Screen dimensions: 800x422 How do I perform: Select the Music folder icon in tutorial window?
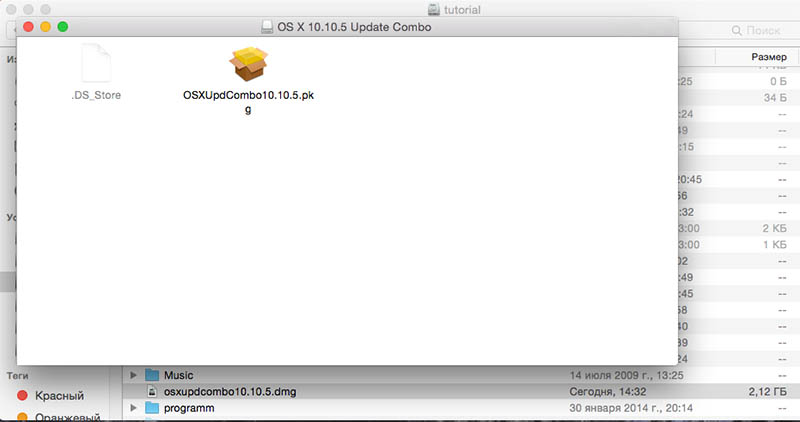152,375
